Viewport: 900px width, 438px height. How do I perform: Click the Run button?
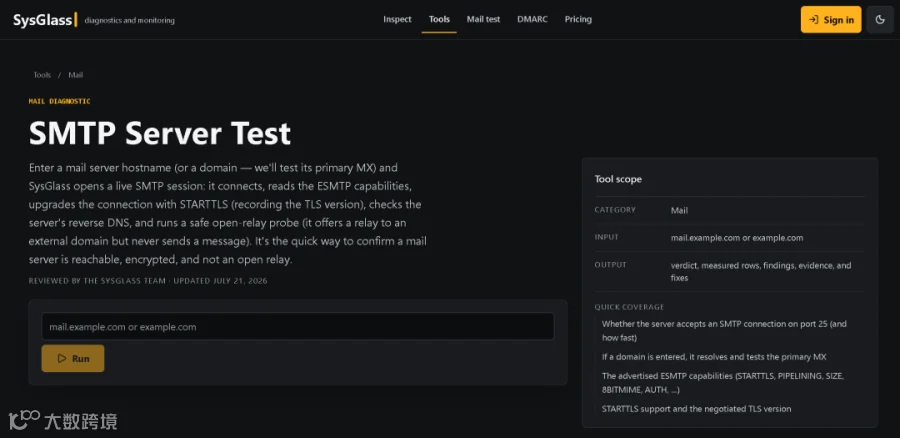pyautogui.click(x=73, y=359)
